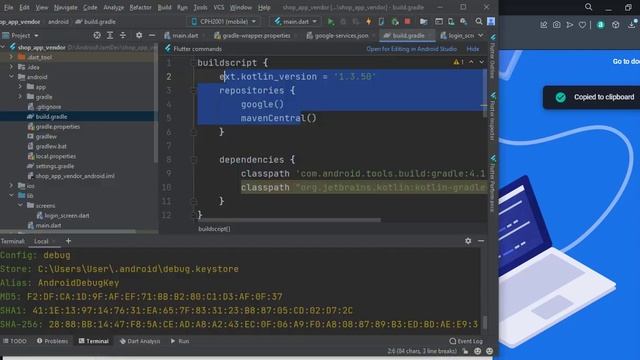The image size is (640, 360).
Task: Click Open for Editing in Android Studio link
Action: [411, 49]
